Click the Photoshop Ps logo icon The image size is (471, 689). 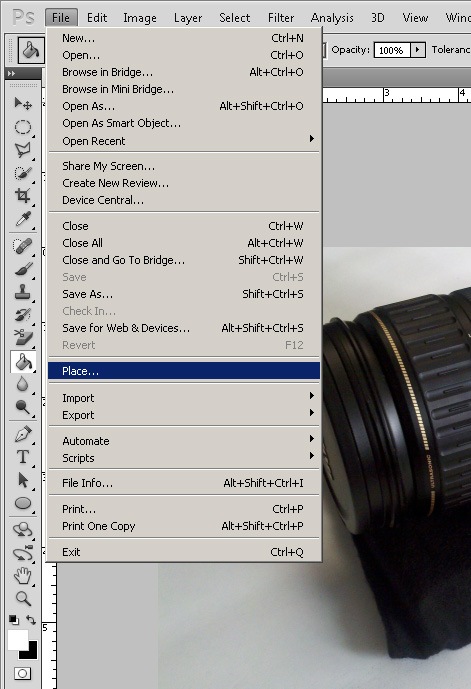point(24,18)
